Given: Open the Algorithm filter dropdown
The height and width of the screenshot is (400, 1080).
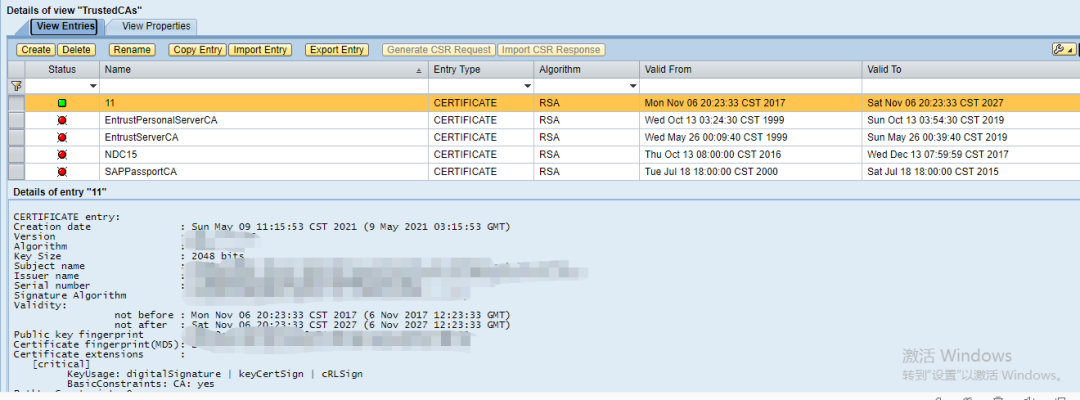Looking at the screenshot, I should click(x=633, y=86).
